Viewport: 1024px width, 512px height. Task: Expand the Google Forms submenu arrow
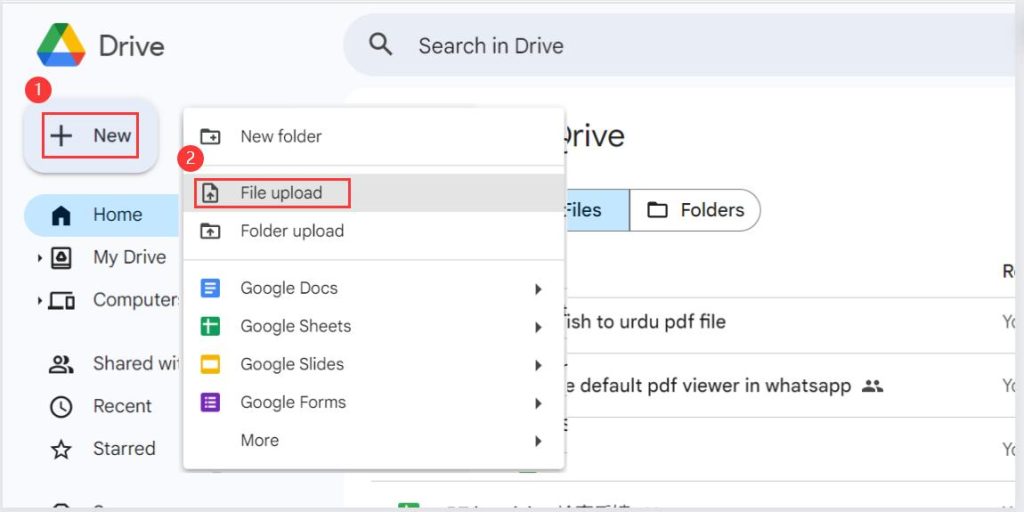click(x=538, y=404)
